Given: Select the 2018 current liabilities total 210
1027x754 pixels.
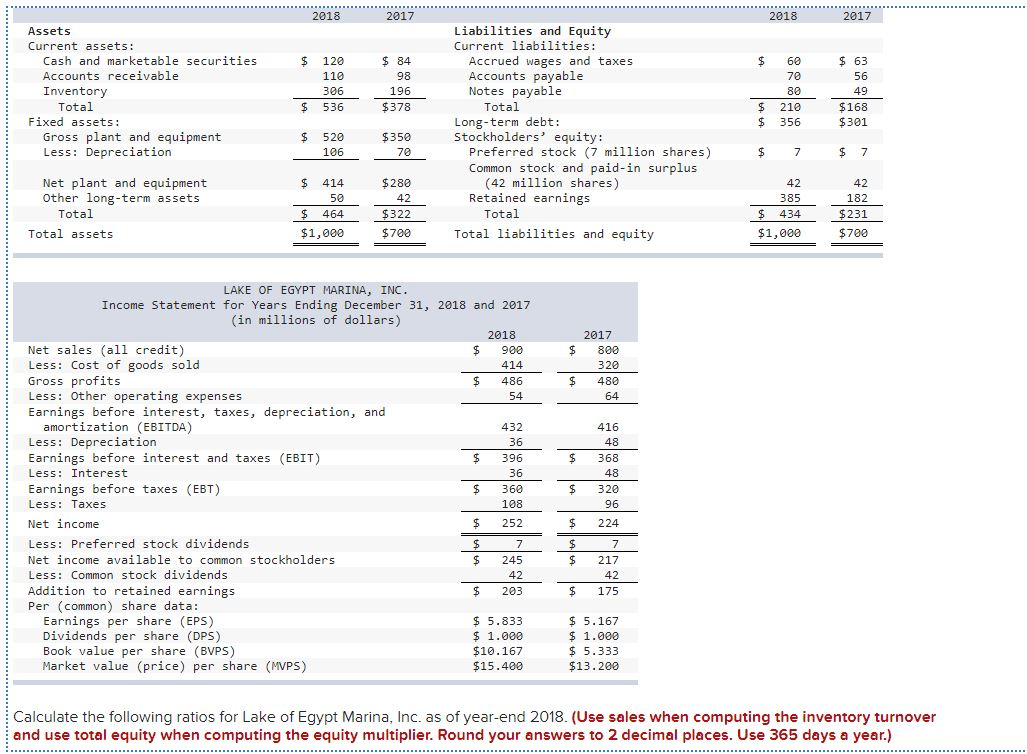Looking at the screenshot, I should (790, 107).
